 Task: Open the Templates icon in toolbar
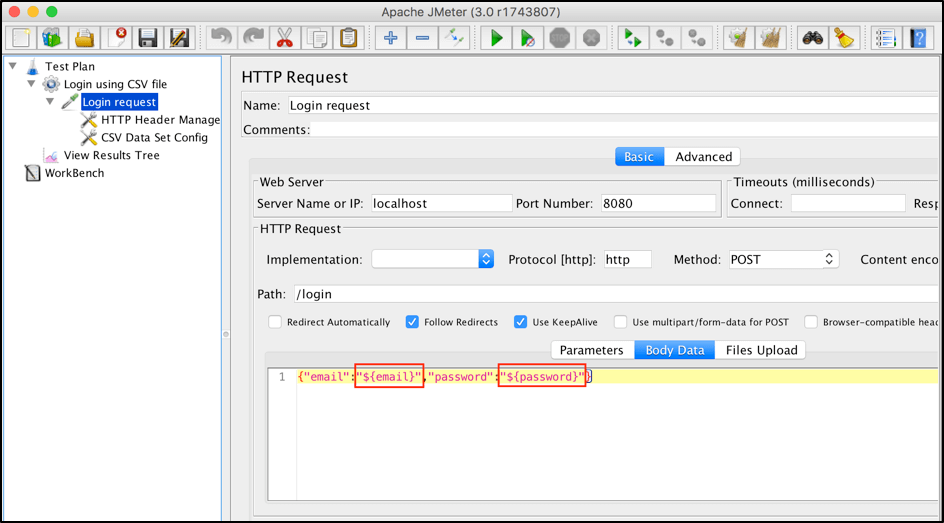point(52,38)
